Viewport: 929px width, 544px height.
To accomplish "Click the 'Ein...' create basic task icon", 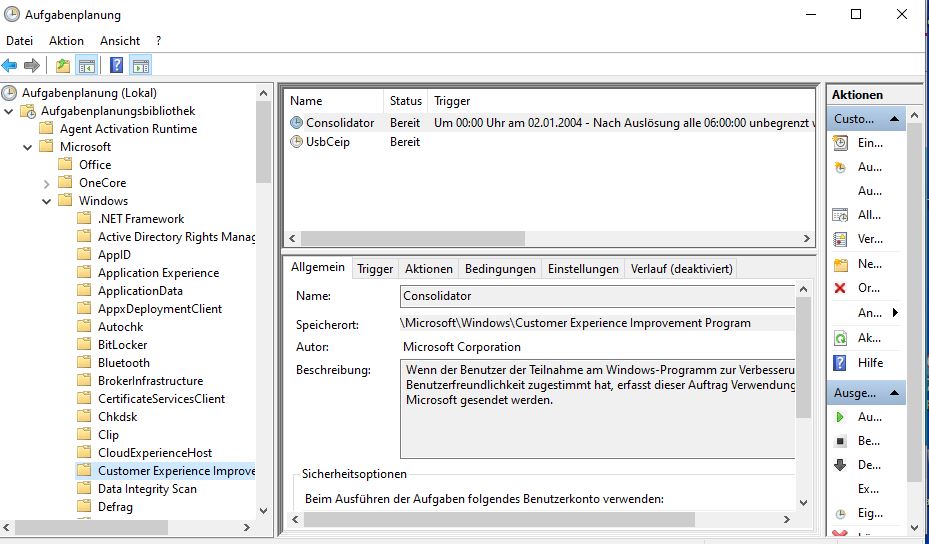I will tap(840, 143).
